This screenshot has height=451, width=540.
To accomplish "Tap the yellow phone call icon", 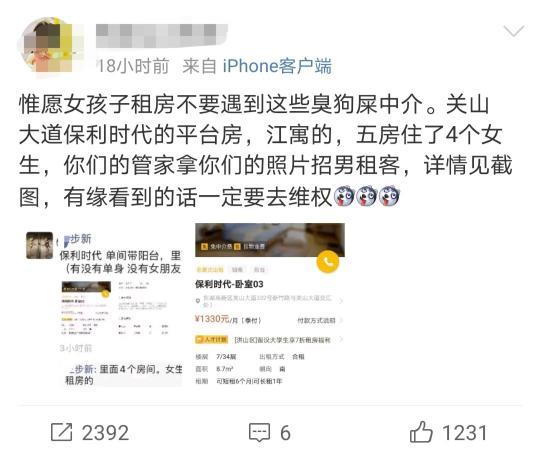I will [x=328, y=262].
